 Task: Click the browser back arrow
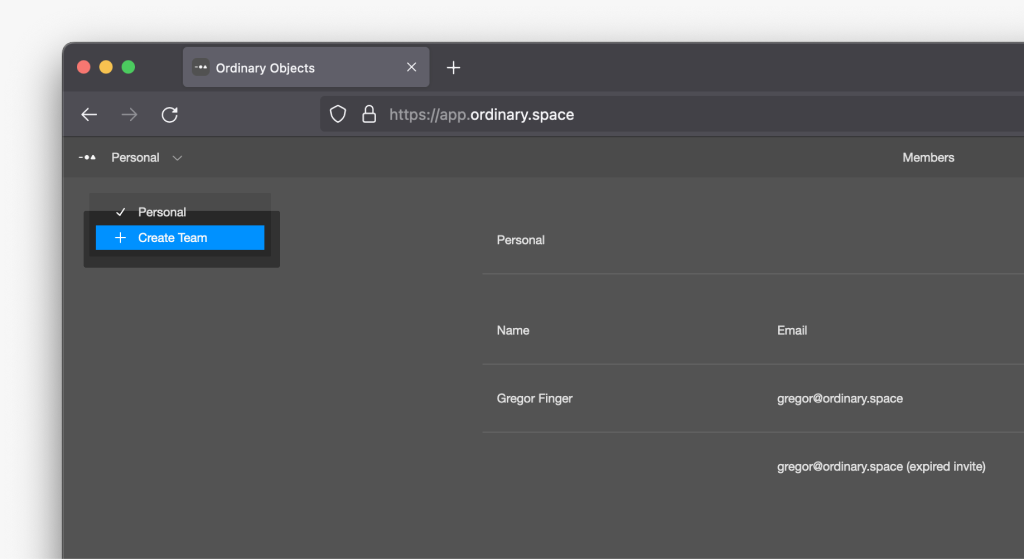89,115
